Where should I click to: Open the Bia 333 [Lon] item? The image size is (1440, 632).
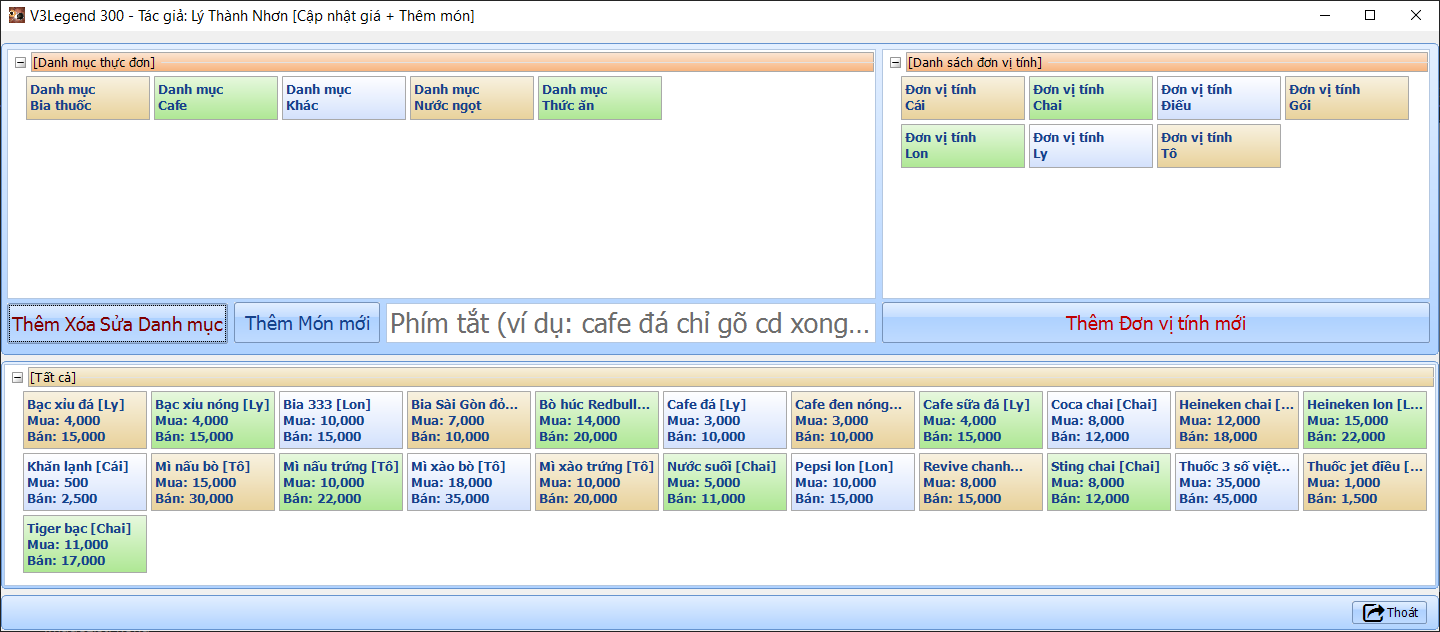pos(341,420)
